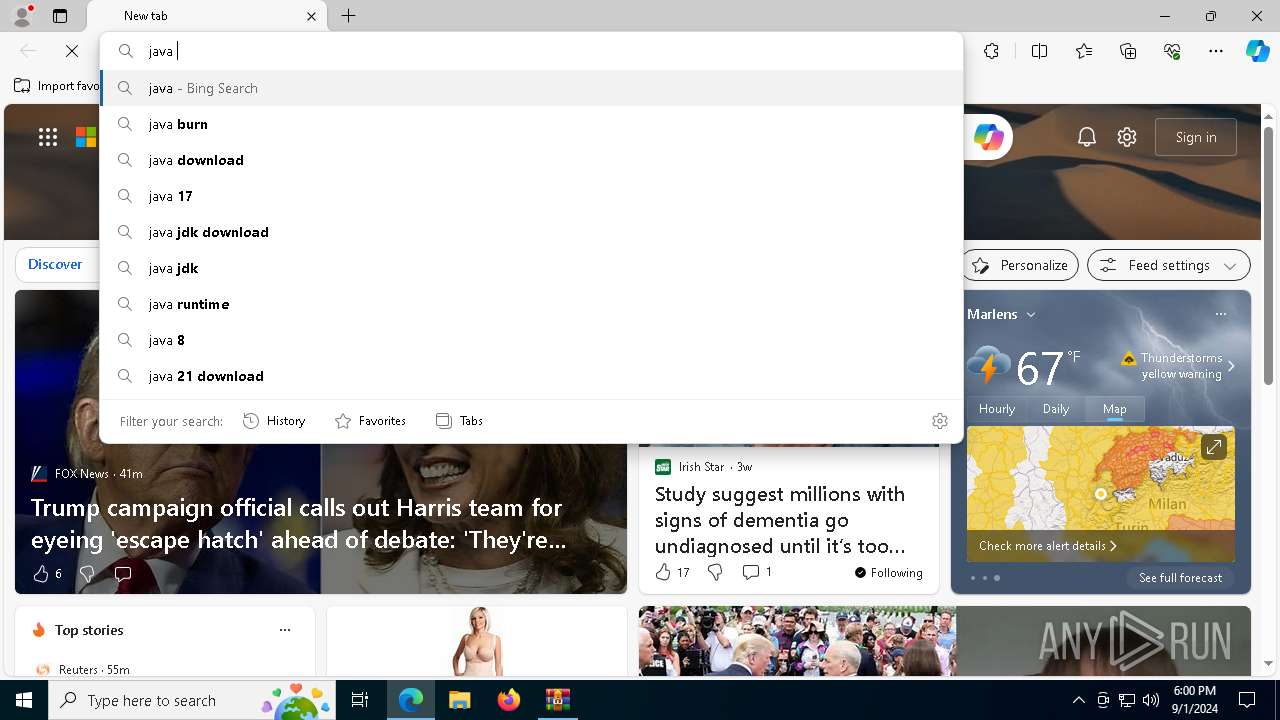Filter search by History

coord(274,421)
